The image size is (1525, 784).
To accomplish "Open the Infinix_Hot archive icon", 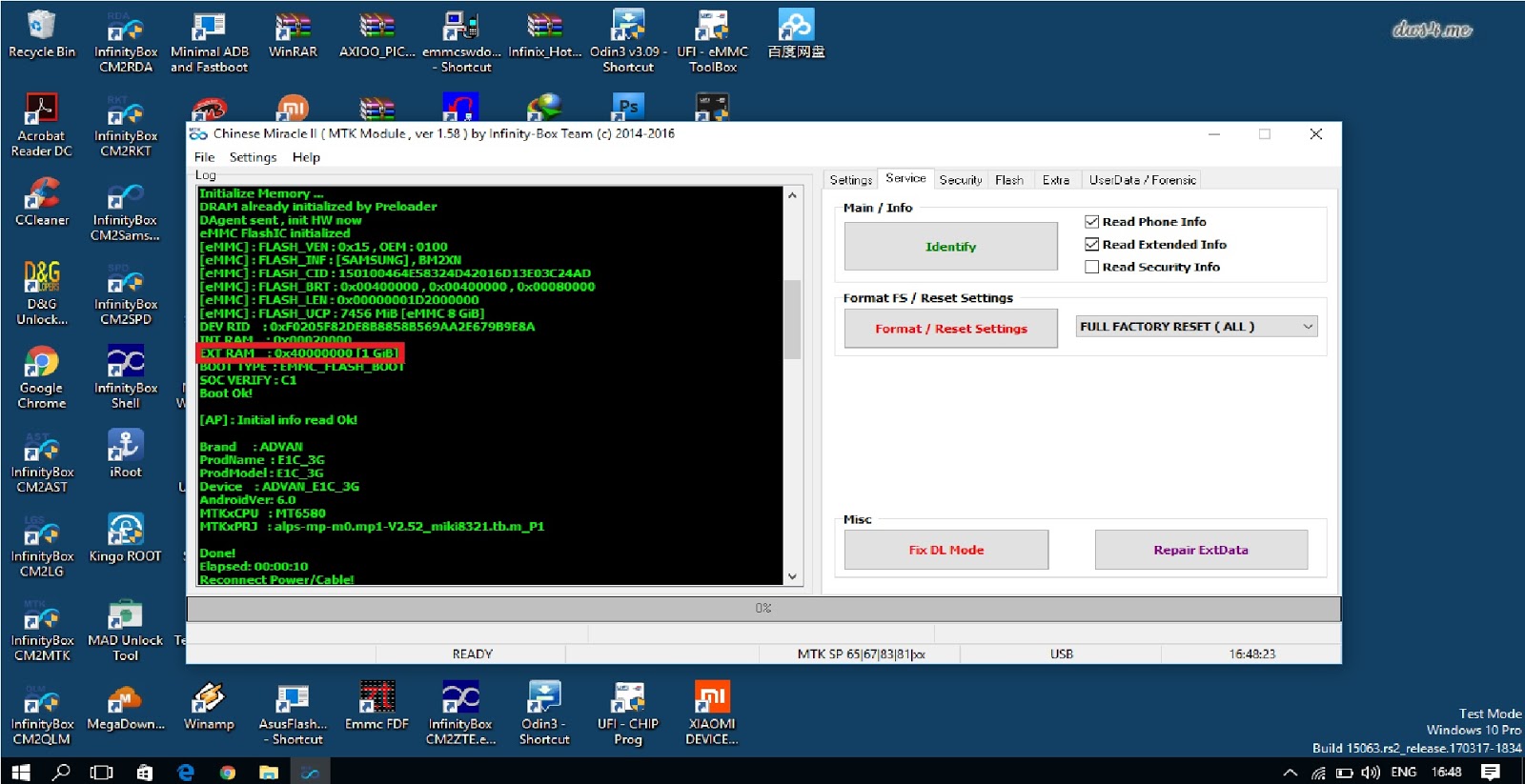I will tap(544, 34).
